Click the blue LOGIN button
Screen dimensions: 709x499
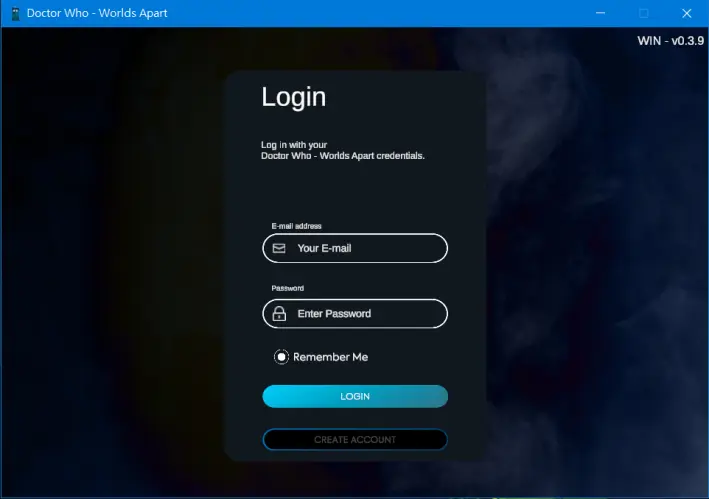click(x=355, y=396)
